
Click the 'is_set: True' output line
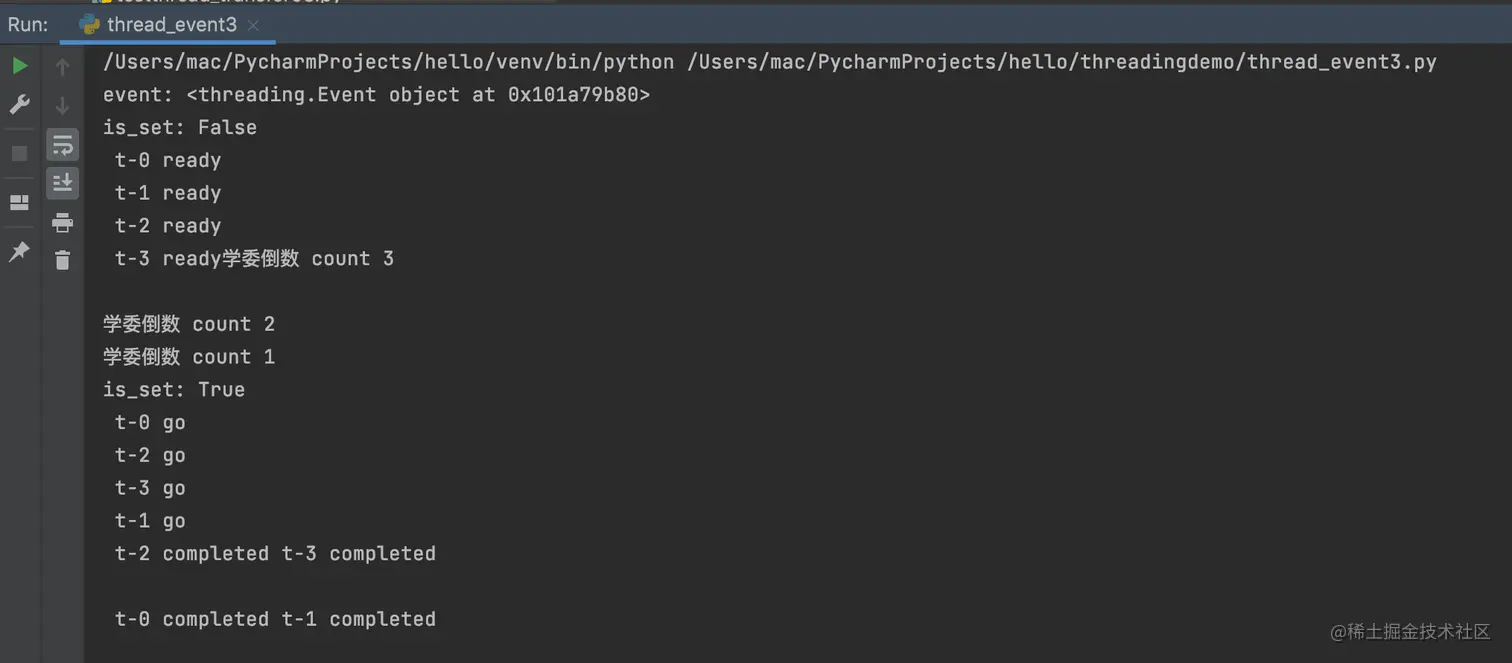click(x=174, y=389)
